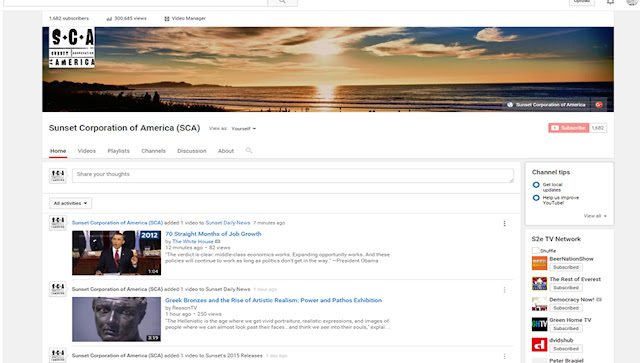Viewport: 640px width, 363px height.
Task: Open the notifications bell icon
Action: pos(610,2)
